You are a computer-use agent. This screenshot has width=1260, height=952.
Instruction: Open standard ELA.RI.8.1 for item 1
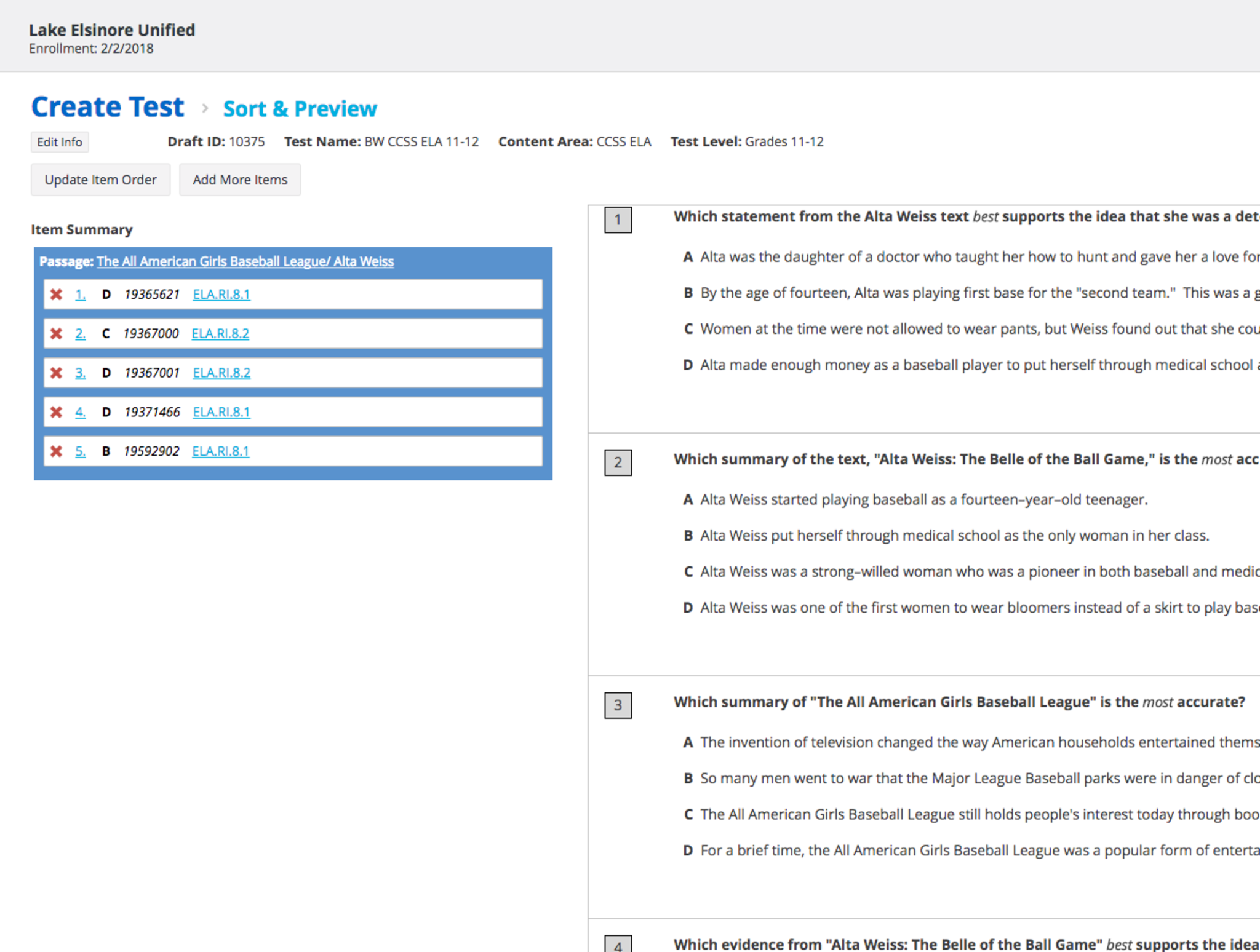(221, 295)
